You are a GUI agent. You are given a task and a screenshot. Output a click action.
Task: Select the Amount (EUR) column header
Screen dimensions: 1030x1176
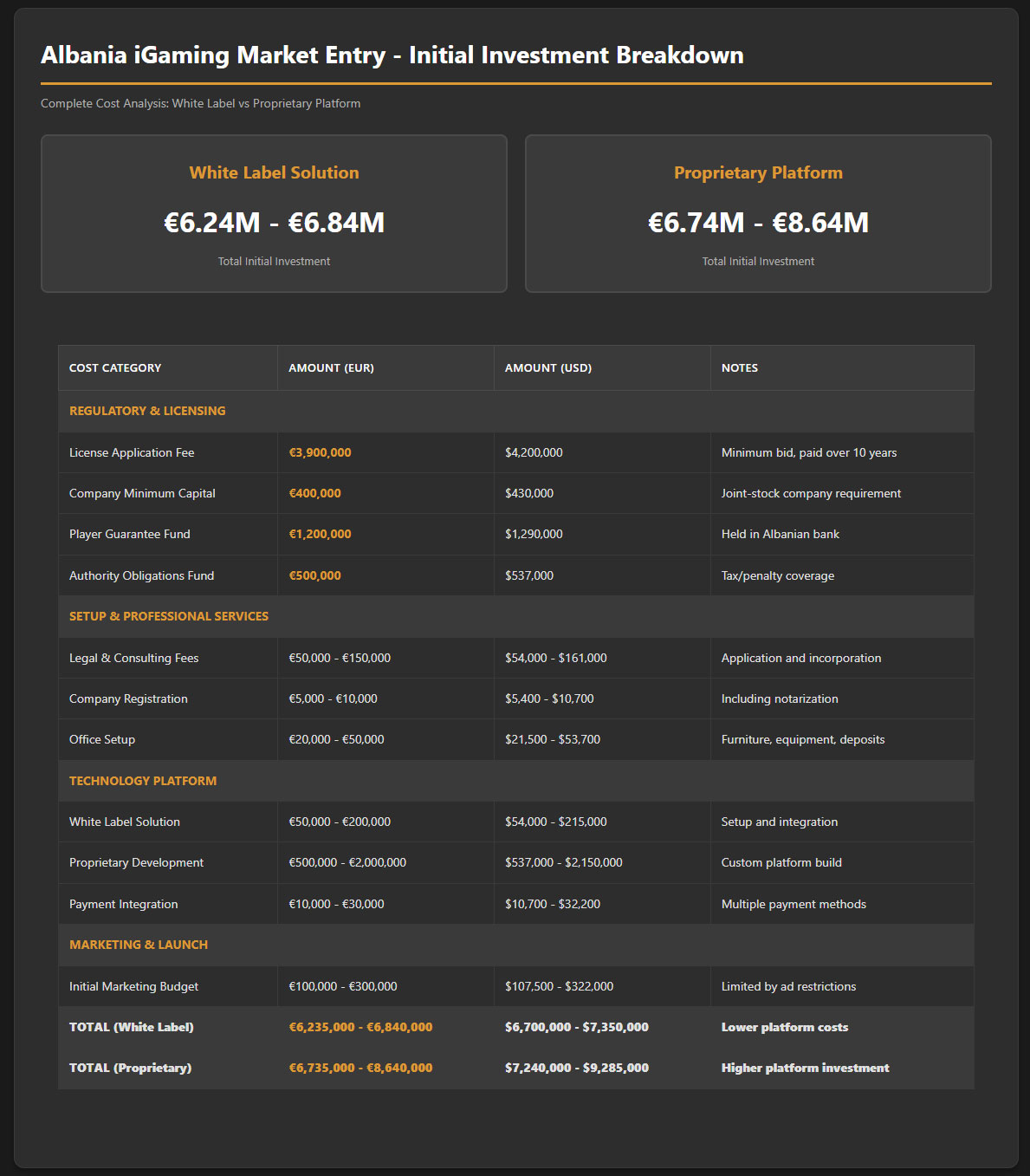(331, 368)
